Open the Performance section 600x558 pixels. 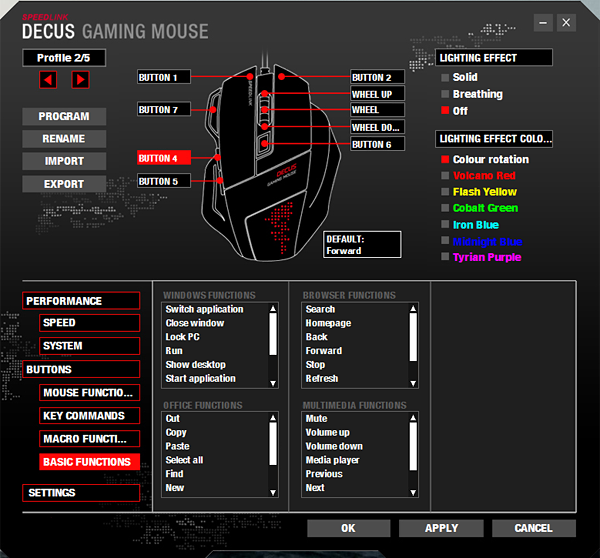tap(81, 301)
